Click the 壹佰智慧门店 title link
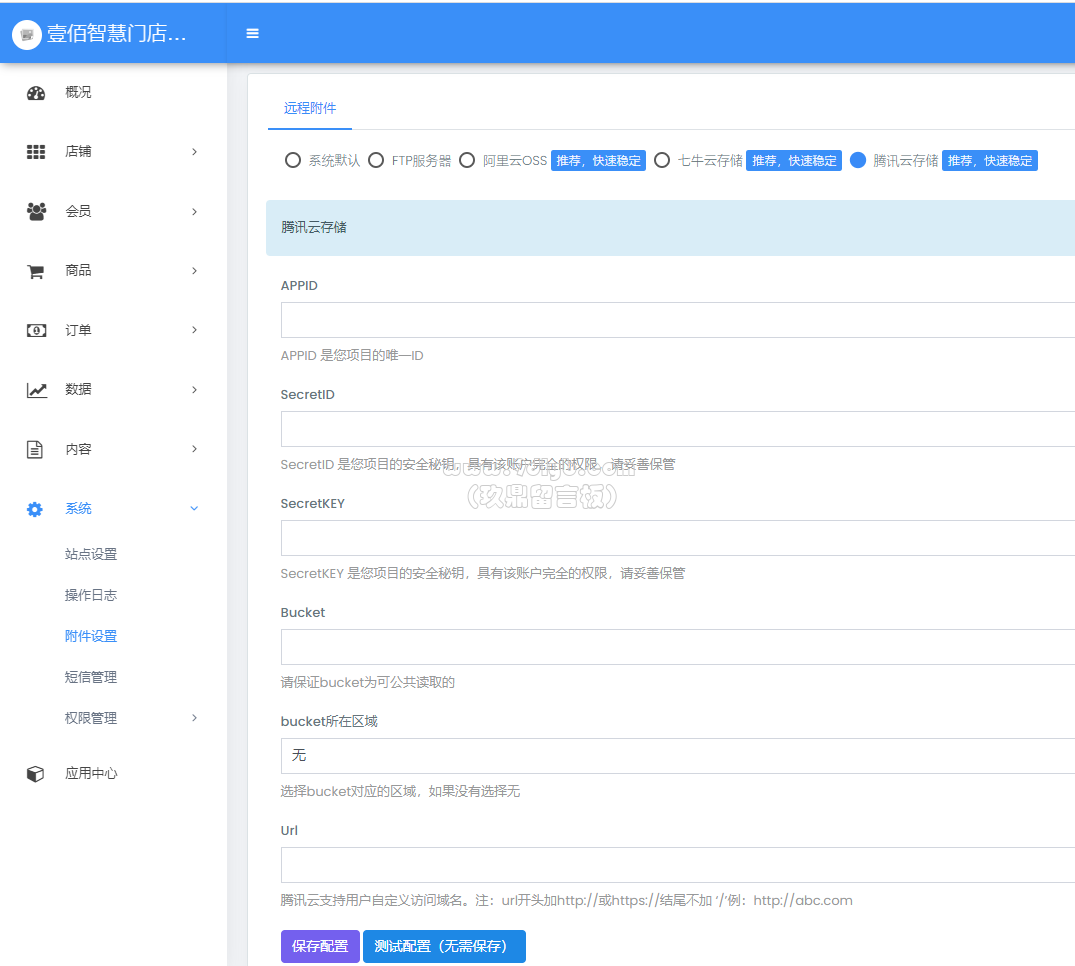 point(117,34)
